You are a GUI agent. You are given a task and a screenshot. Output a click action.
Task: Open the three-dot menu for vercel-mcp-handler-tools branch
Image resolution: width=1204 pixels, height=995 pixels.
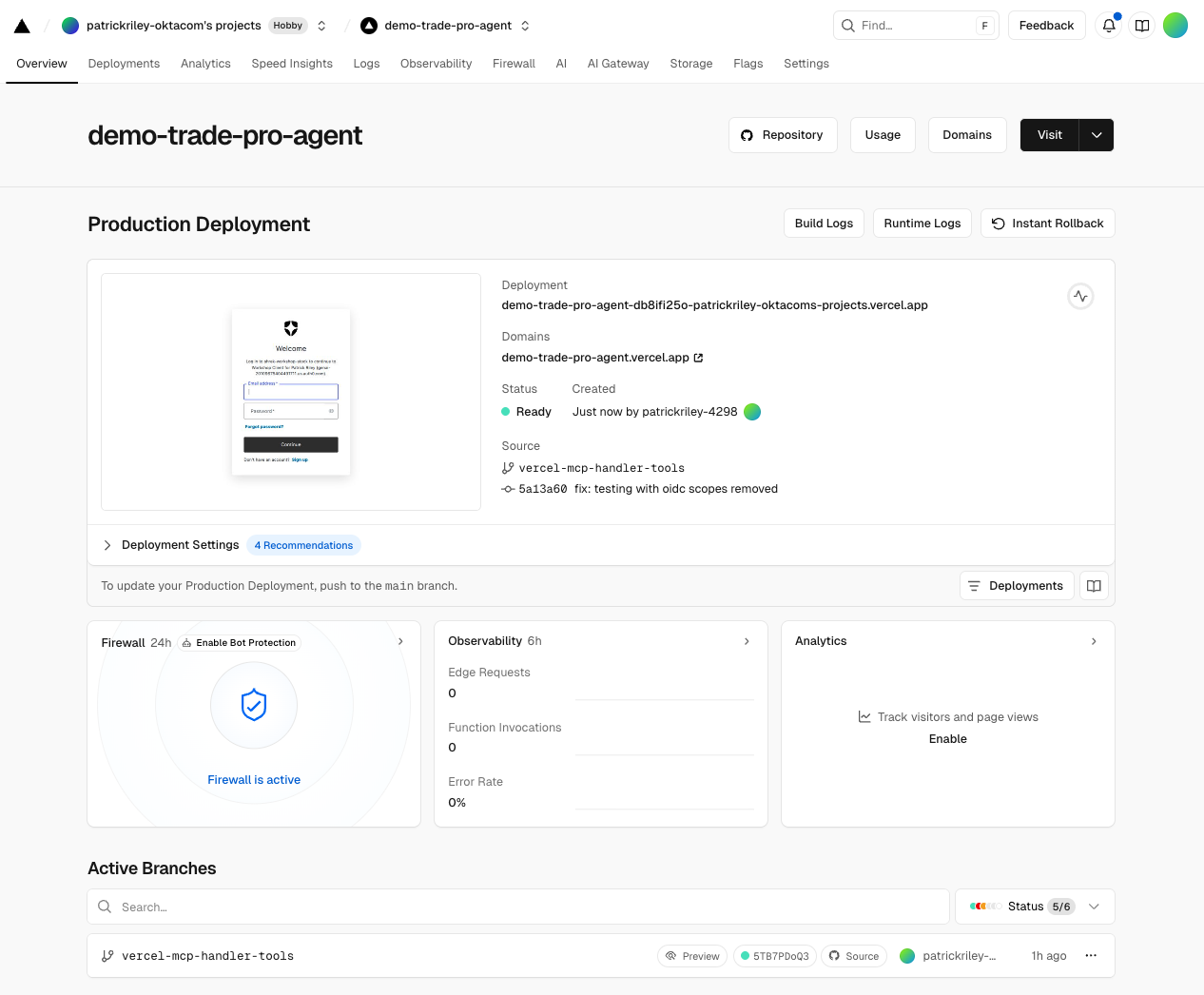click(x=1091, y=956)
